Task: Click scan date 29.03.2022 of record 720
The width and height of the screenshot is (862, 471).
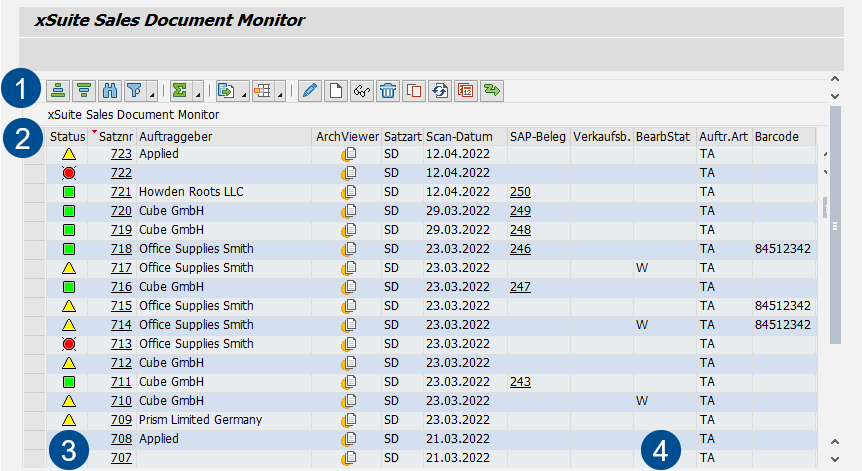Action: coord(457,211)
